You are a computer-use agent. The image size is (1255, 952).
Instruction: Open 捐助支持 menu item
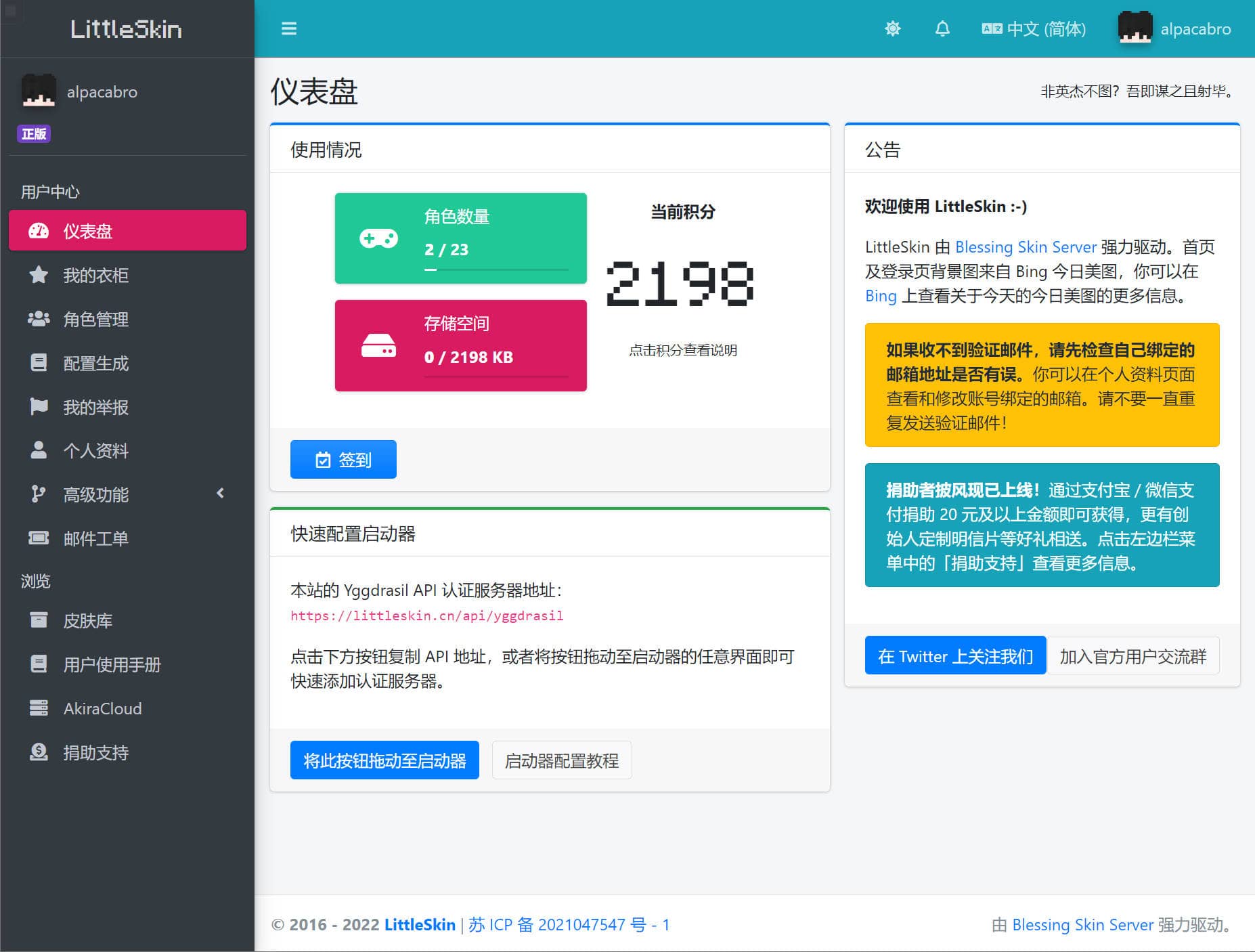[127, 752]
